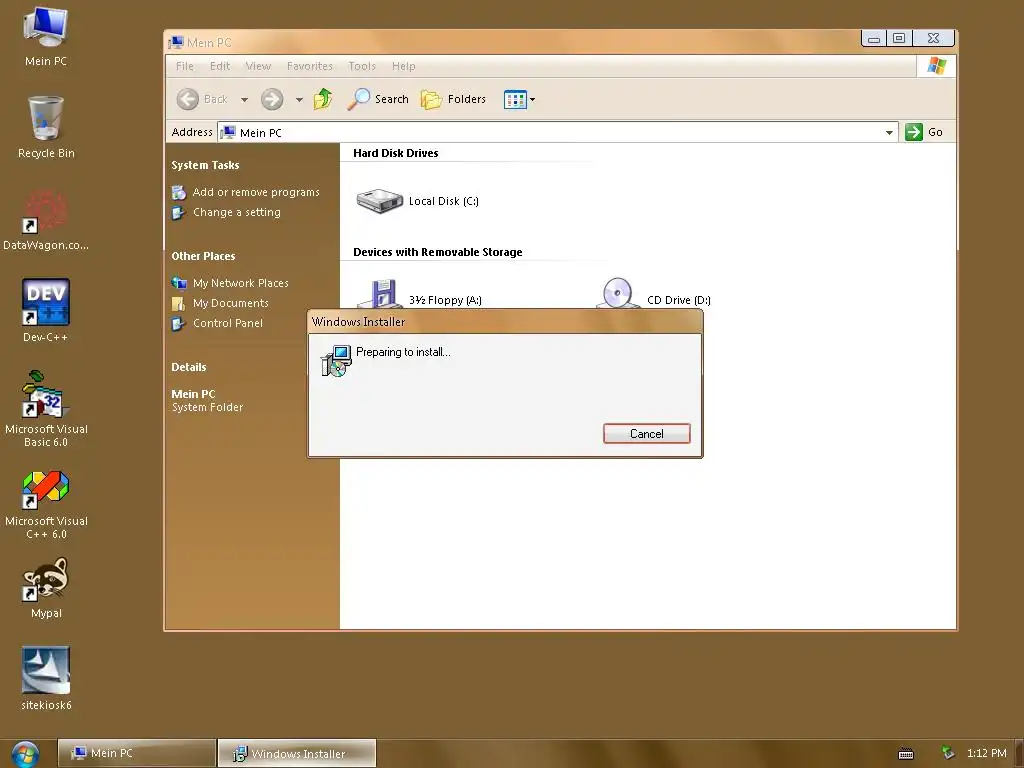The width and height of the screenshot is (1024, 768).
Task: Open the Start menu orb
Action: [x=25, y=754]
